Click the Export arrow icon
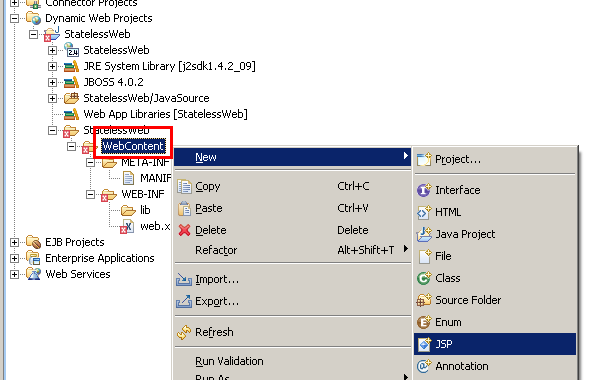The width and height of the screenshot is (593, 380). [184, 301]
